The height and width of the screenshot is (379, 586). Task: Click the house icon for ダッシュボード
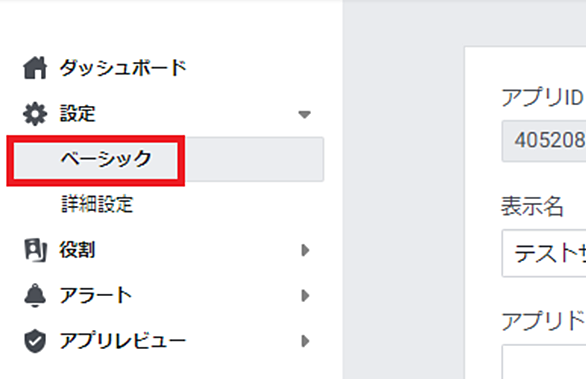(x=35, y=68)
